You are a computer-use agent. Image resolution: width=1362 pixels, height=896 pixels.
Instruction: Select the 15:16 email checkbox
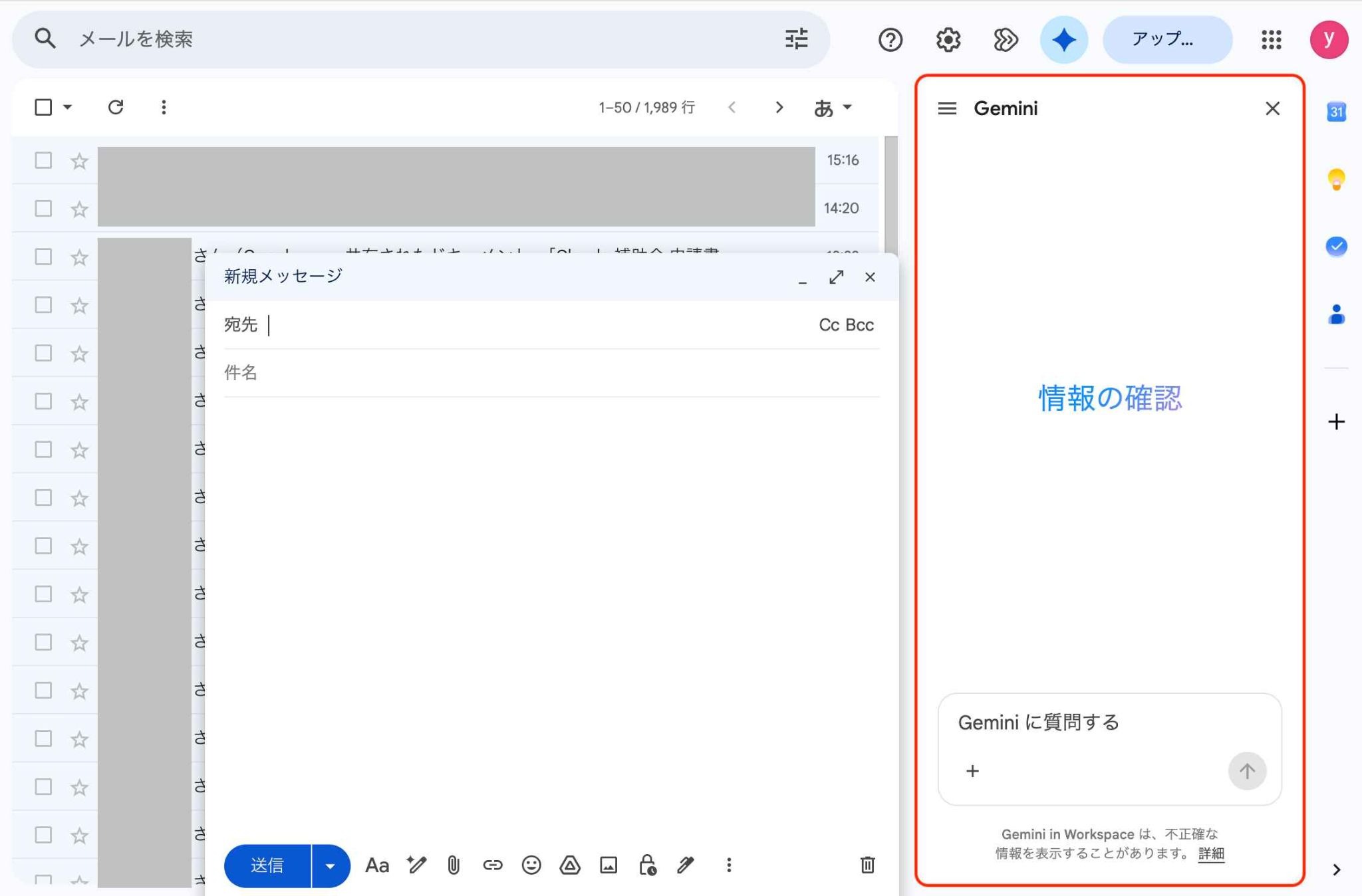tap(43, 160)
